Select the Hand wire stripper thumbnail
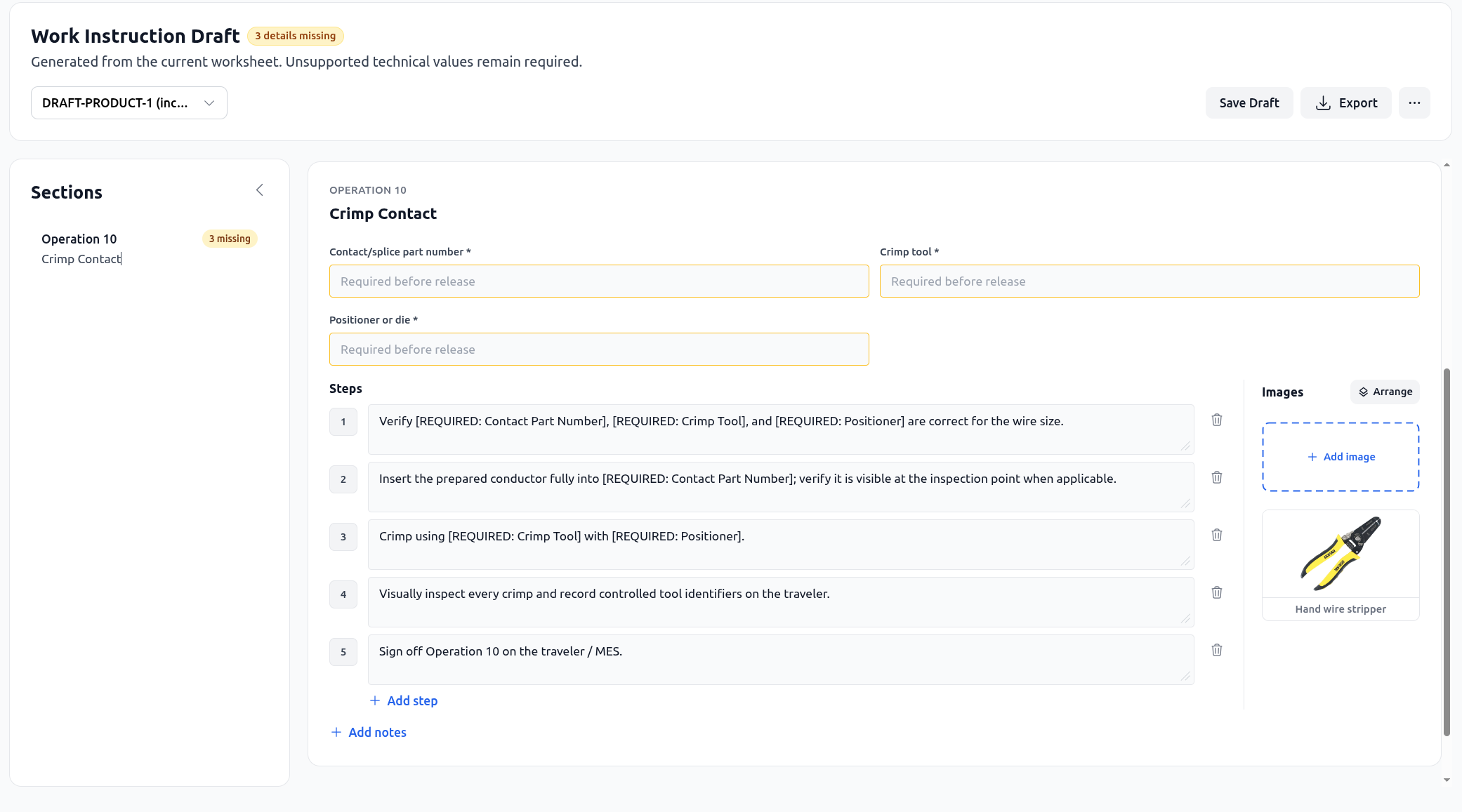1462x812 pixels. 1341,554
